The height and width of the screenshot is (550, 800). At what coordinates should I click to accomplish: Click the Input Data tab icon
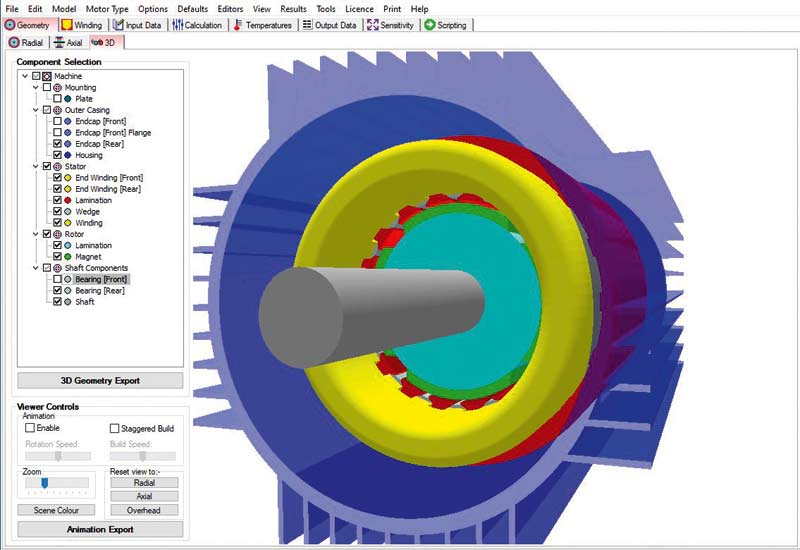click(x=120, y=25)
